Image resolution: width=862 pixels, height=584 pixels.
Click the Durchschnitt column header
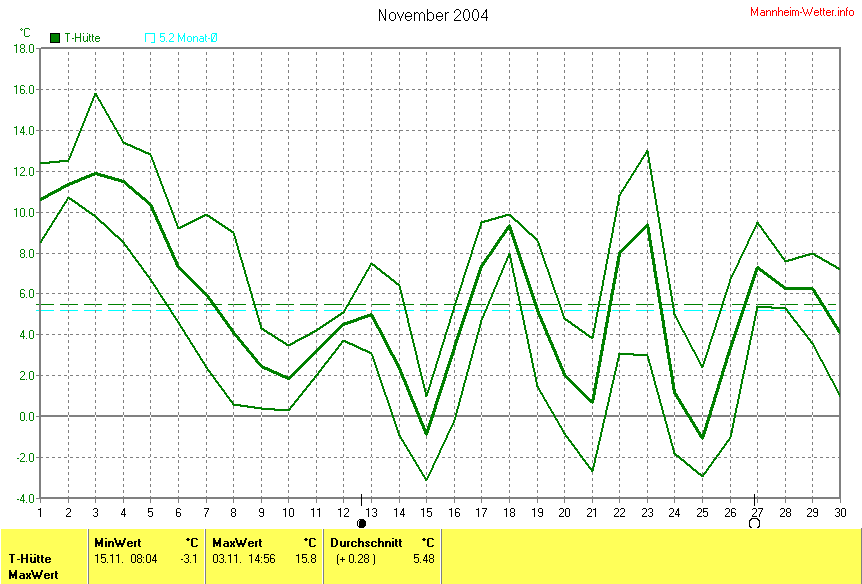[366, 542]
